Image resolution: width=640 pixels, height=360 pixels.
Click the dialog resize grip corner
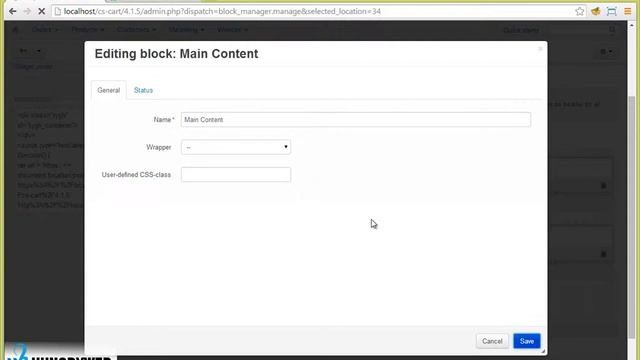pos(543,351)
